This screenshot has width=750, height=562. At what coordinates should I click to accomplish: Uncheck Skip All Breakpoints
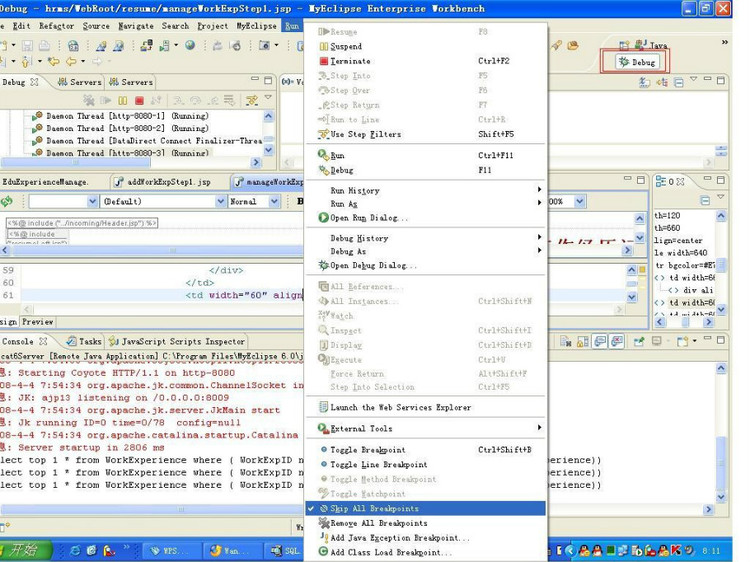pos(426,508)
